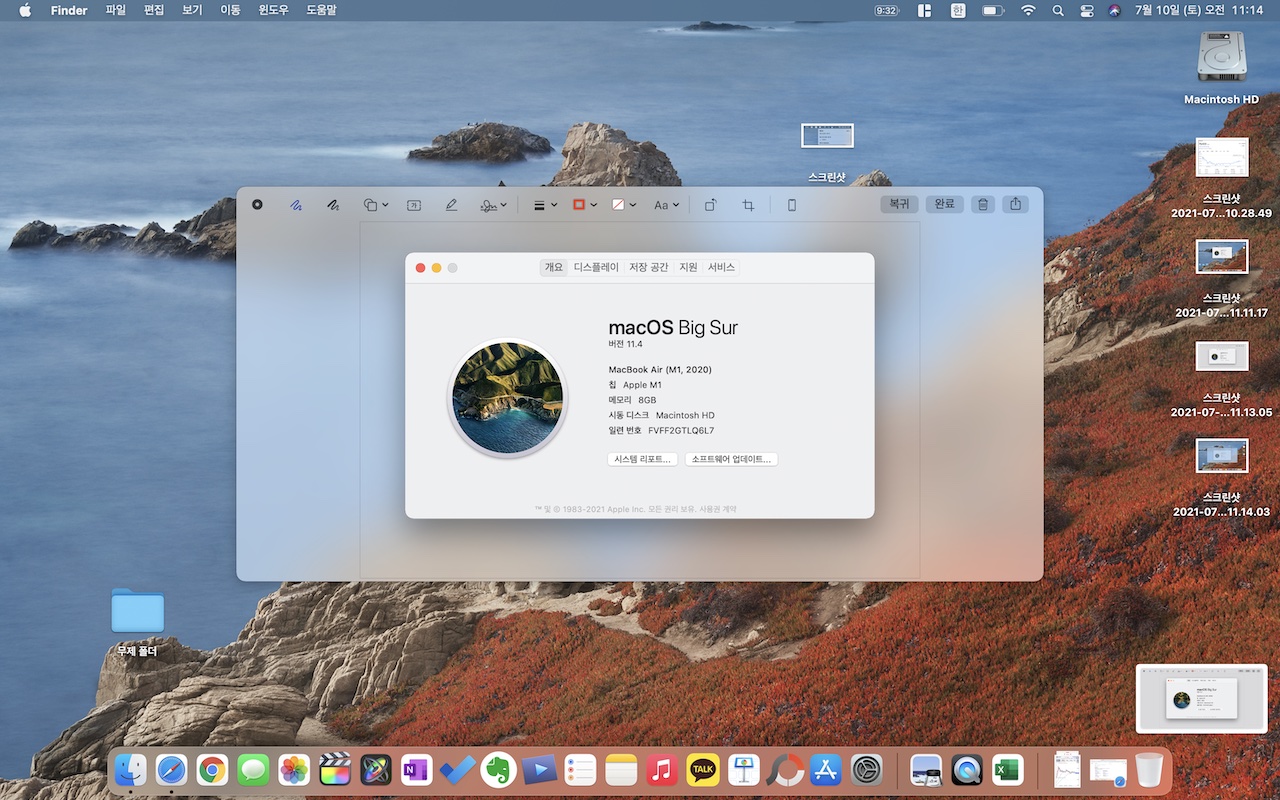Click the serial number FVFF2GTLQ6L7 text
This screenshot has height=800, width=1280.
click(681, 430)
